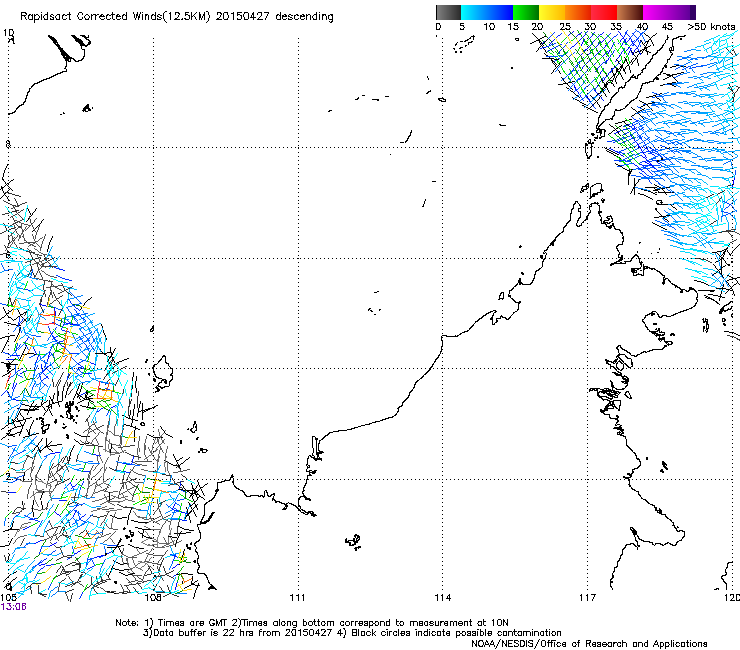Click the 111 longitude axis label

tap(297, 598)
